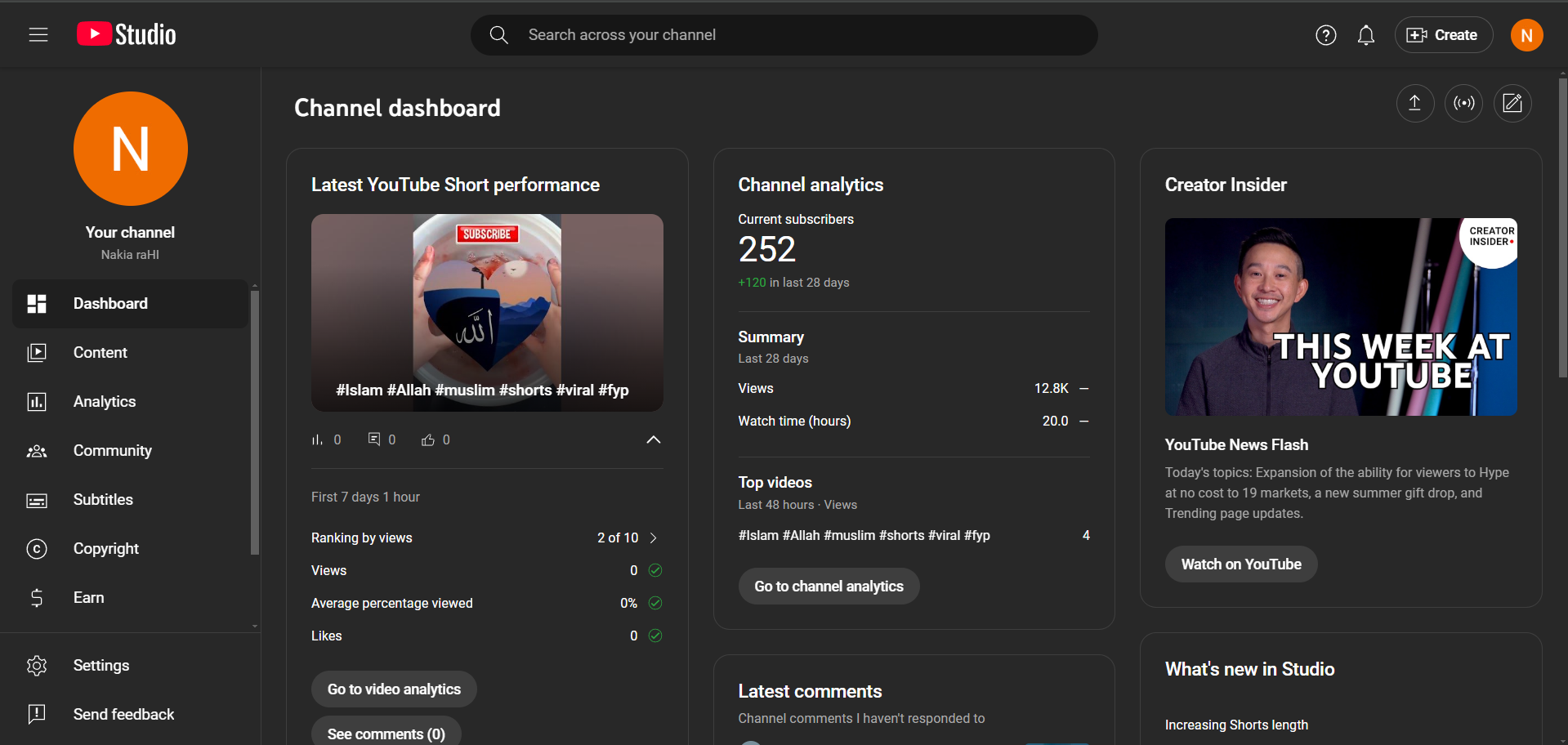Click the green check beside Average percentage viewed
Screen dimensions: 1568x745
click(x=655, y=603)
